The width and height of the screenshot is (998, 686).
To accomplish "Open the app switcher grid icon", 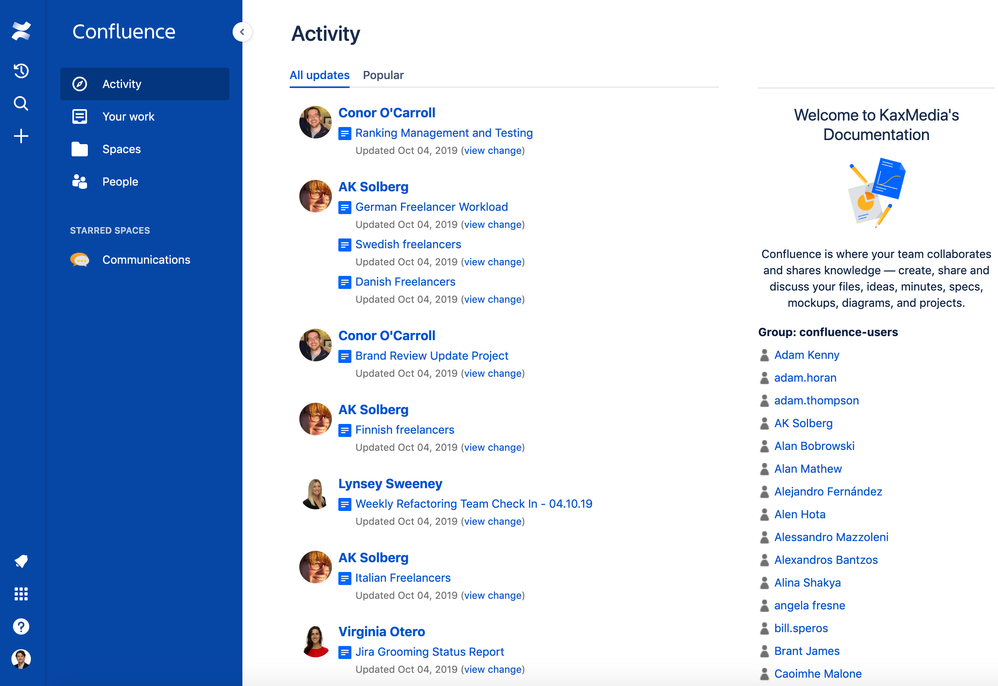I will (x=21, y=594).
